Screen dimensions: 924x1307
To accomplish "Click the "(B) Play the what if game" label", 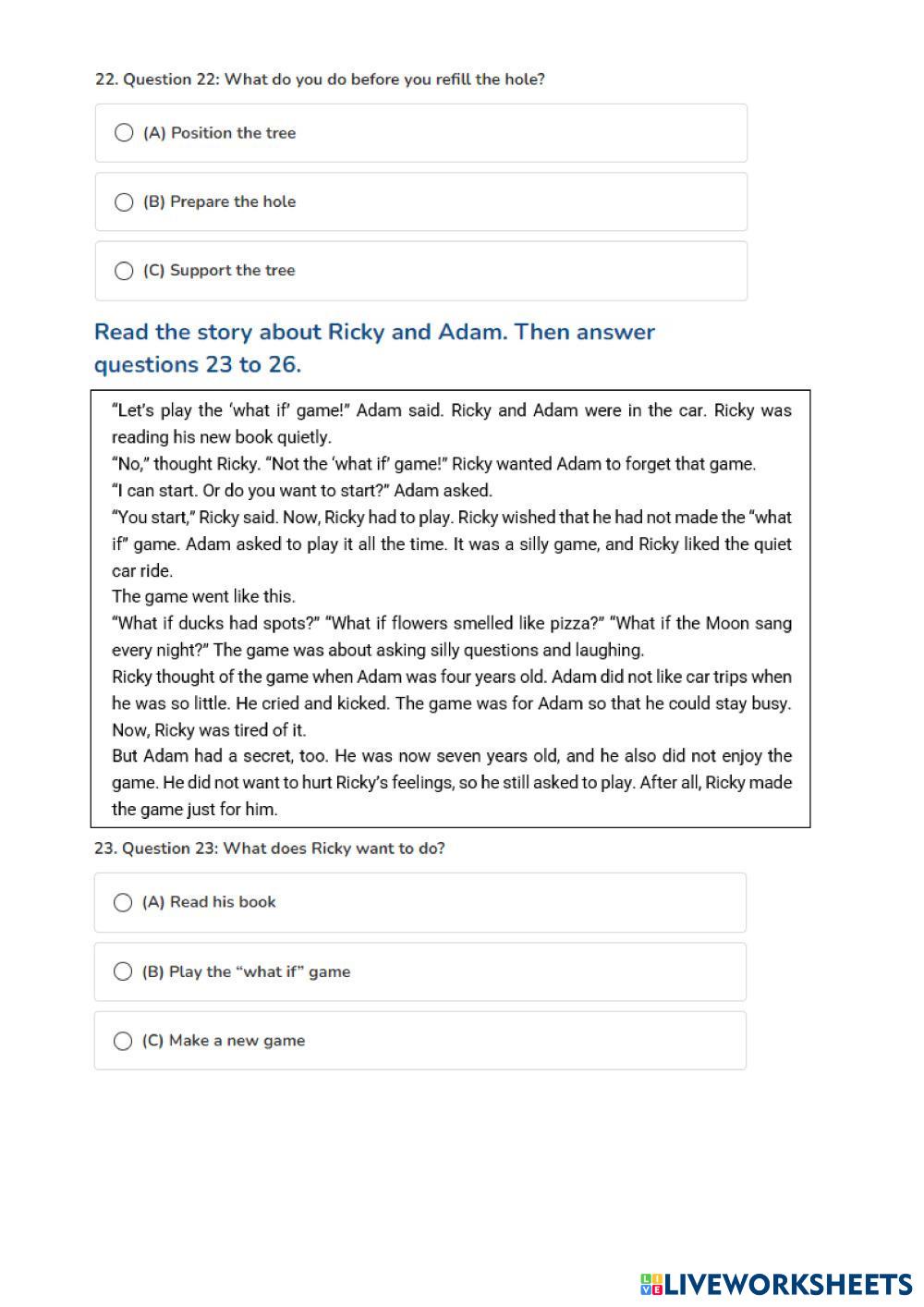I will click(x=247, y=971).
